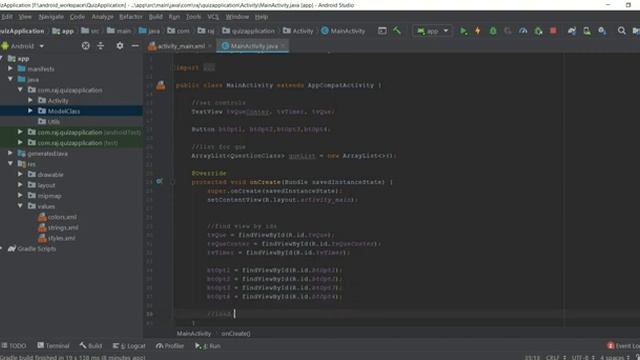640x360 pixels.
Task: Click the quizapplication breadcrumb in navigation bar
Action: (x=249, y=31)
